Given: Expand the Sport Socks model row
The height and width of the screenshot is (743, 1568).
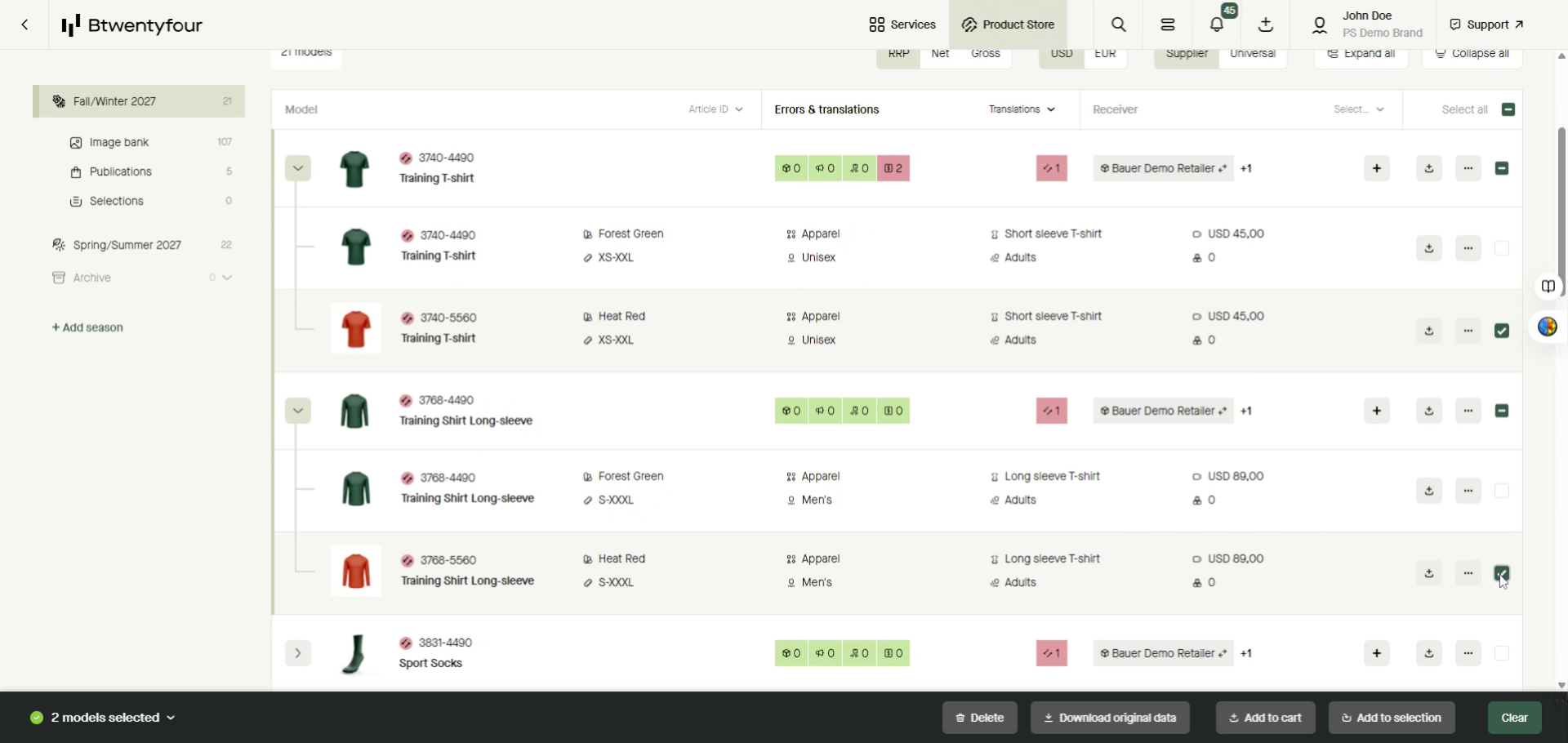Looking at the screenshot, I should (298, 654).
